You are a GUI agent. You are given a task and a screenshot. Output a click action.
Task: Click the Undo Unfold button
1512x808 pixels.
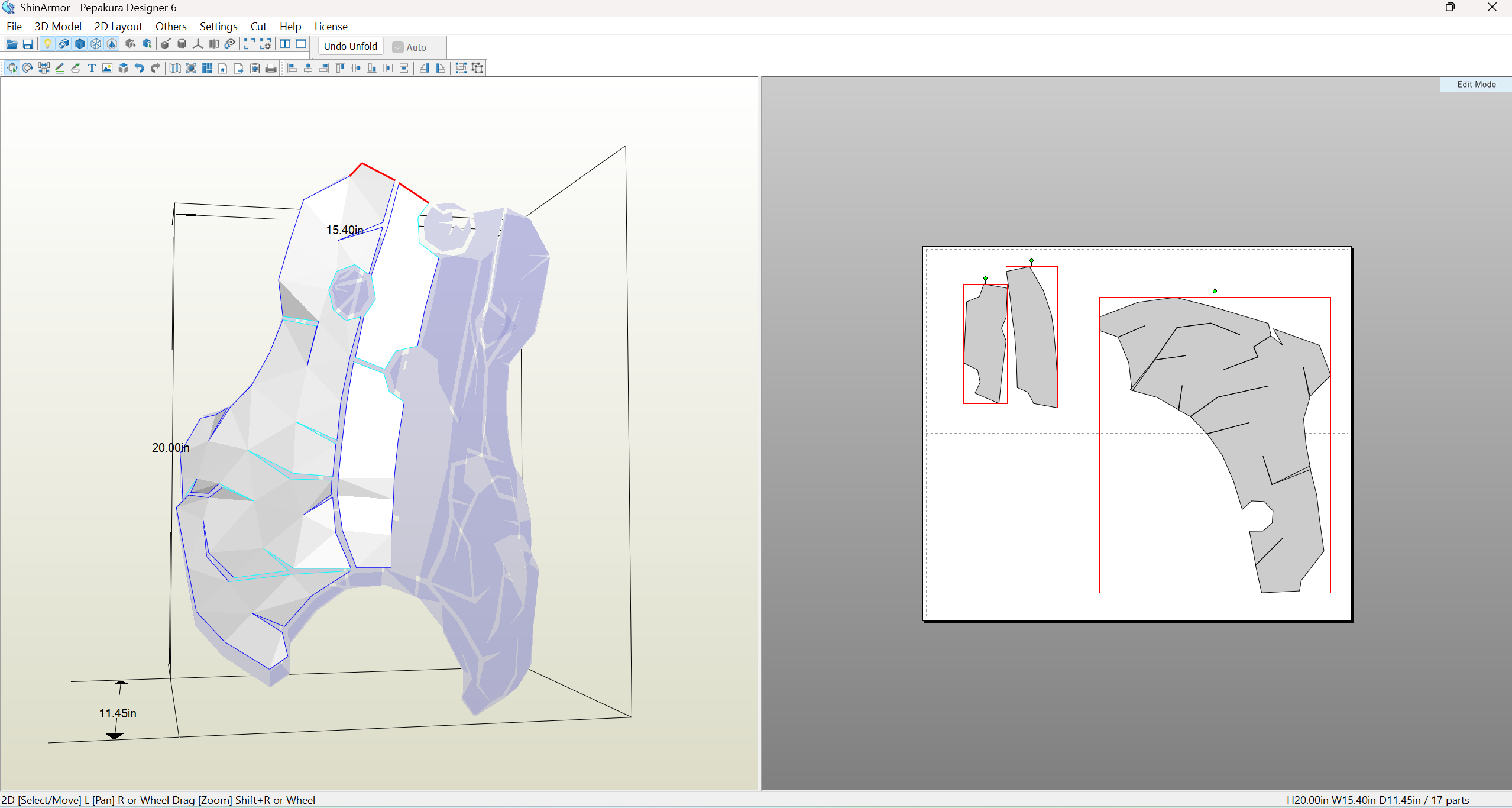click(351, 47)
